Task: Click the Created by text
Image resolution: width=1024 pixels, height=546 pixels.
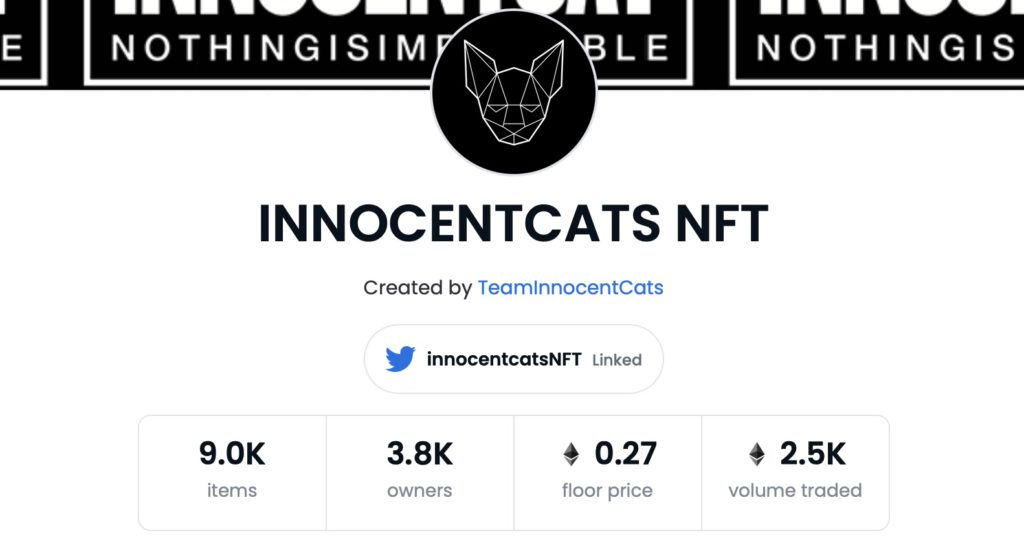Action: pyautogui.click(x=417, y=288)
